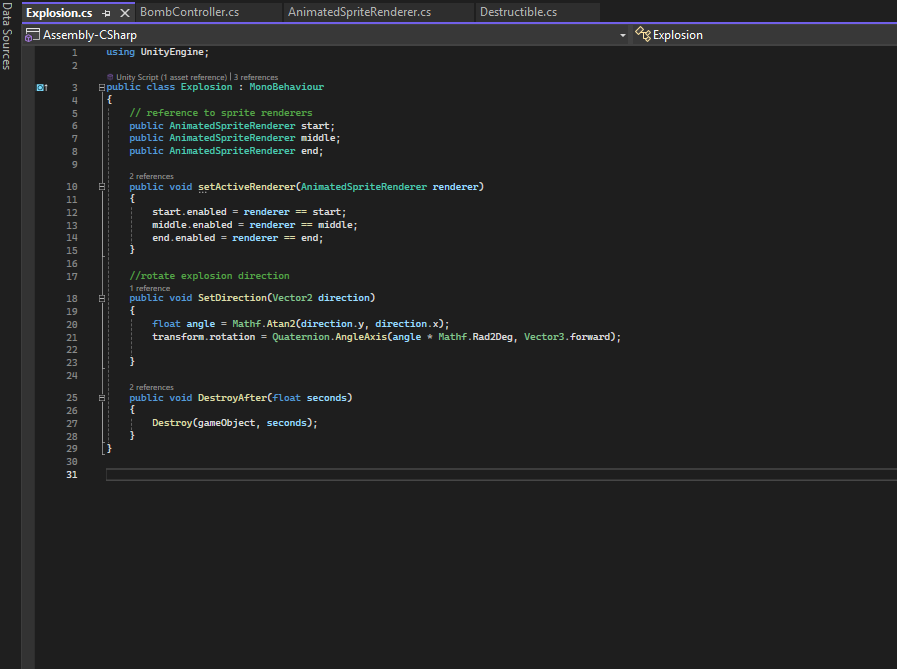Click the Assembly-CSharp project icon
The height and width of the screenshot is (669, 897).
33,35
